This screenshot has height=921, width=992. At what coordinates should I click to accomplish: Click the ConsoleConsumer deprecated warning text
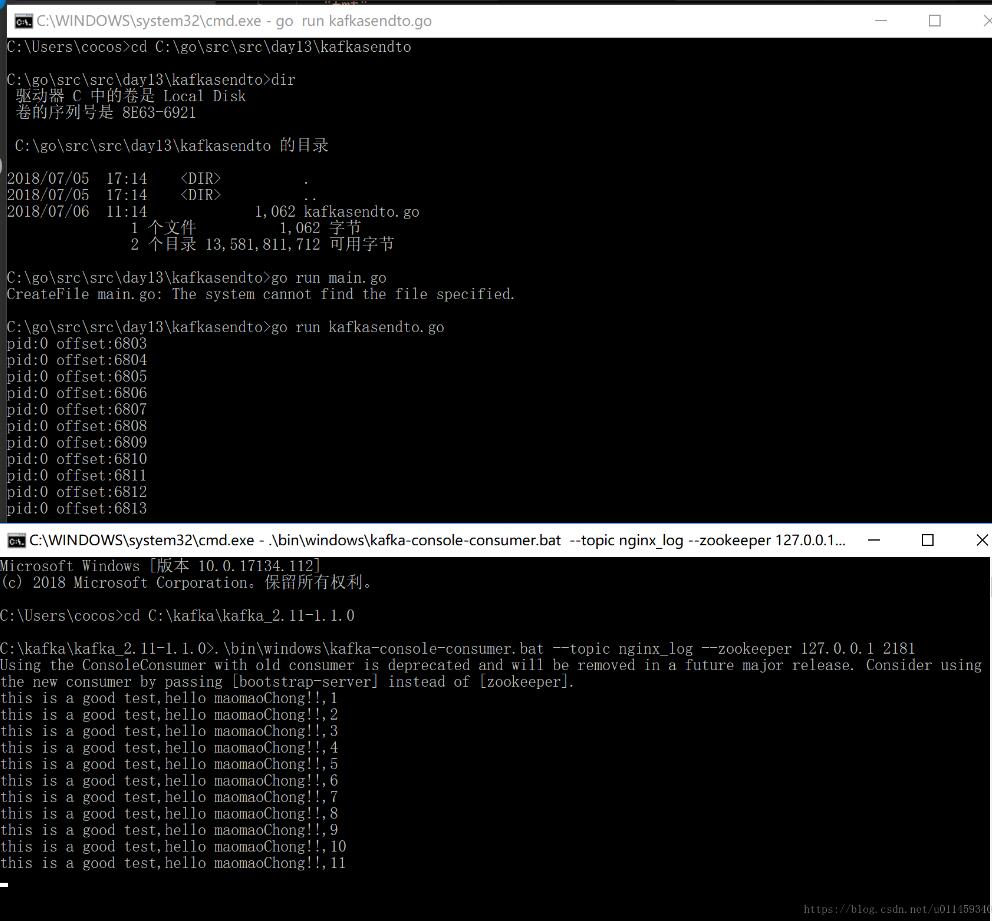coord(490,666)
